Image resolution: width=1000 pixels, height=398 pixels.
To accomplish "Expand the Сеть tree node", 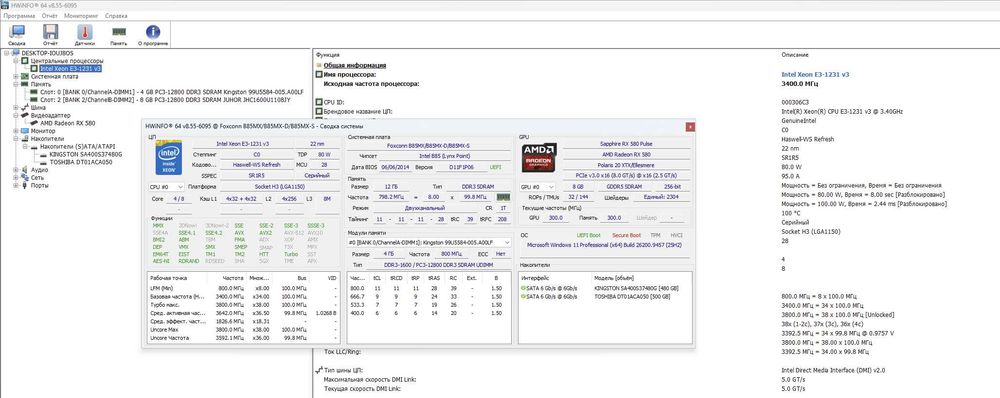I will click(16, 178).
